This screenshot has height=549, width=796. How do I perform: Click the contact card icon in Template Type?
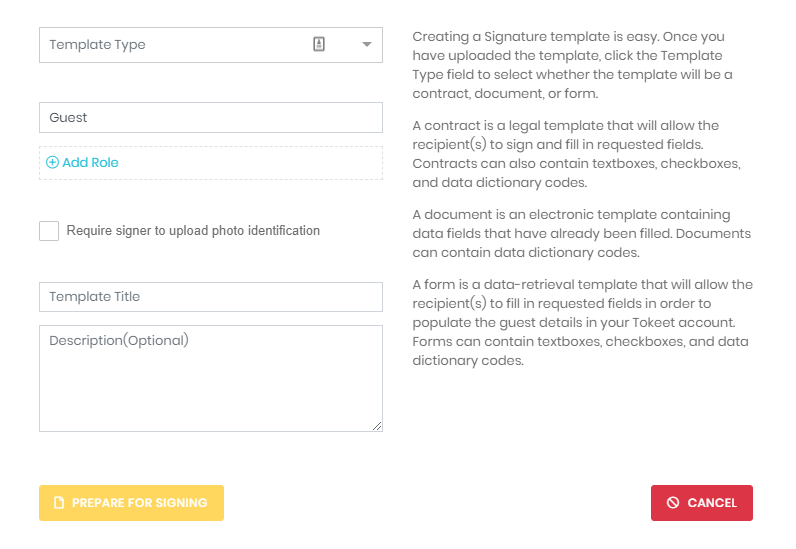tap(319, 44)
